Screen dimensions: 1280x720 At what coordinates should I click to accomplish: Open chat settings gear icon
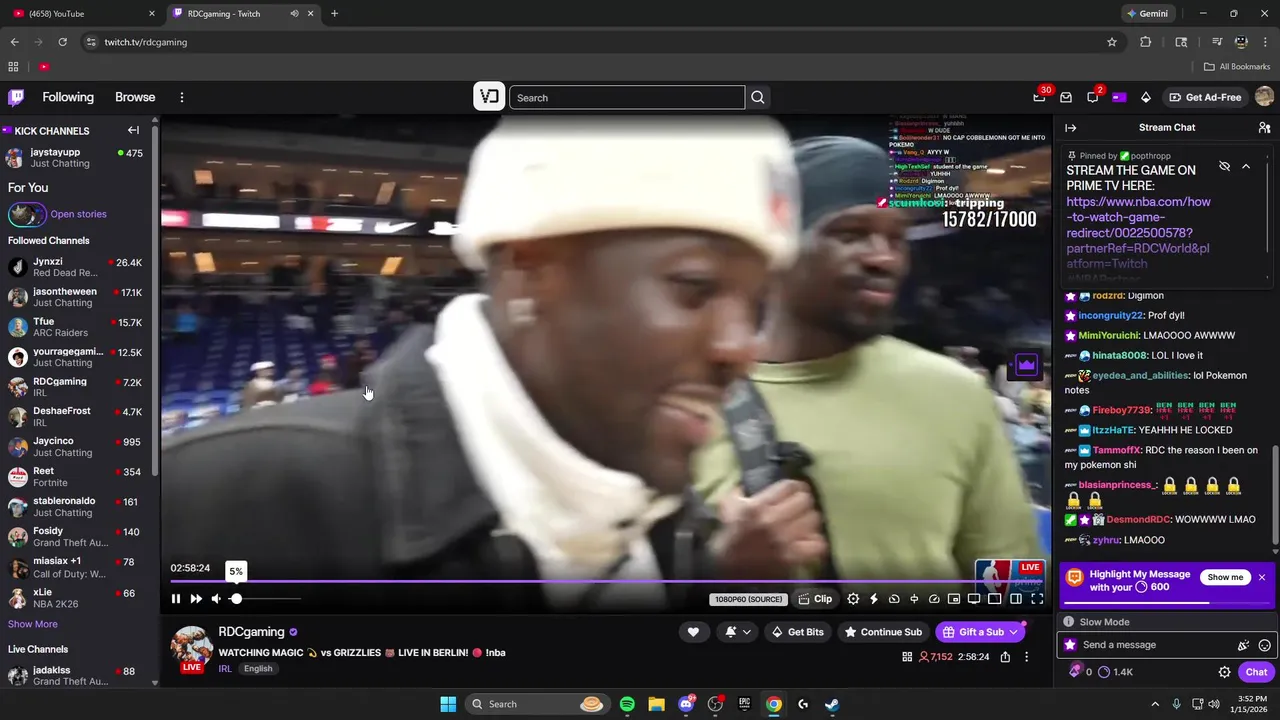point(1224,672)
